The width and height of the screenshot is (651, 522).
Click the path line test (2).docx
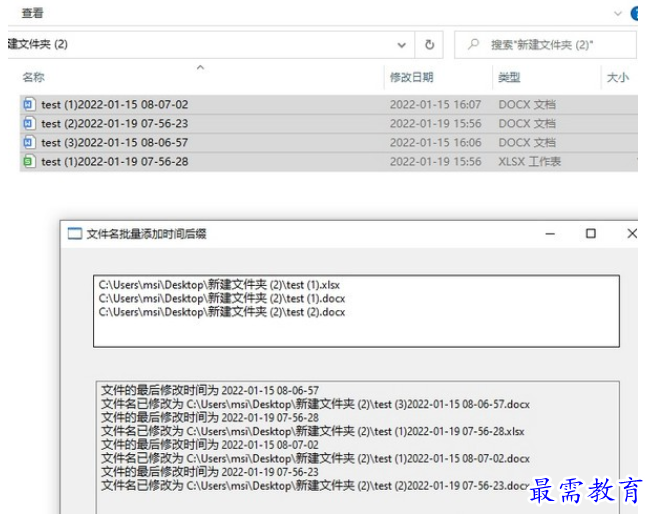(x=222, y=312)
